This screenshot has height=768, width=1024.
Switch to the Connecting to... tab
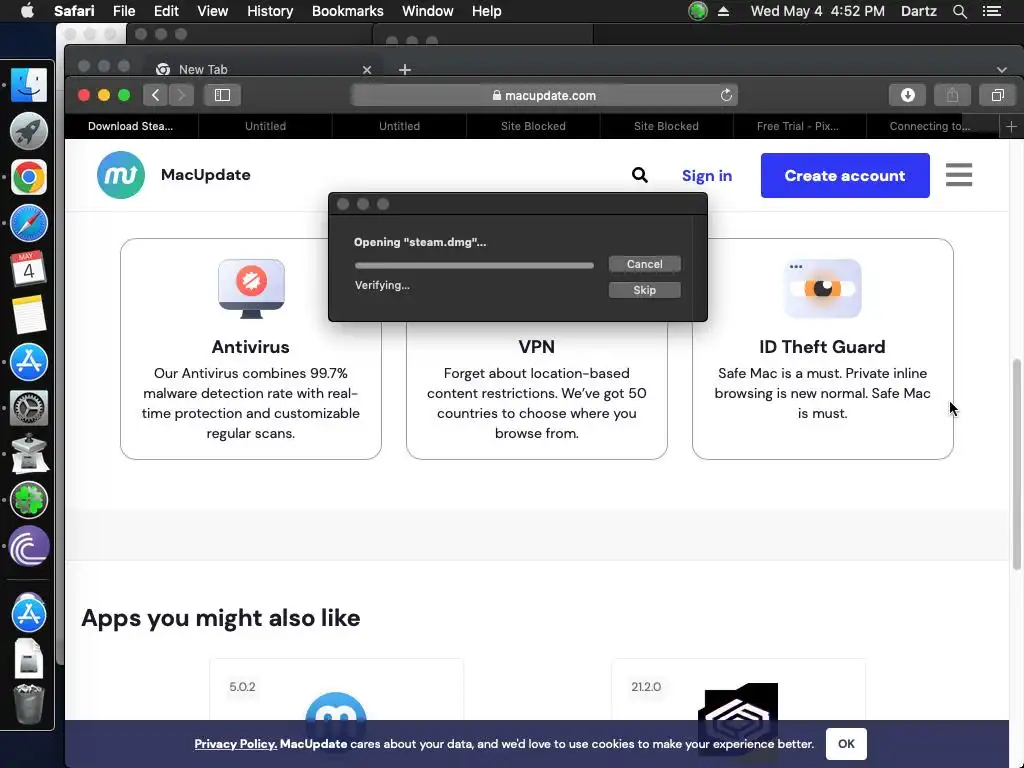[930, 126]
